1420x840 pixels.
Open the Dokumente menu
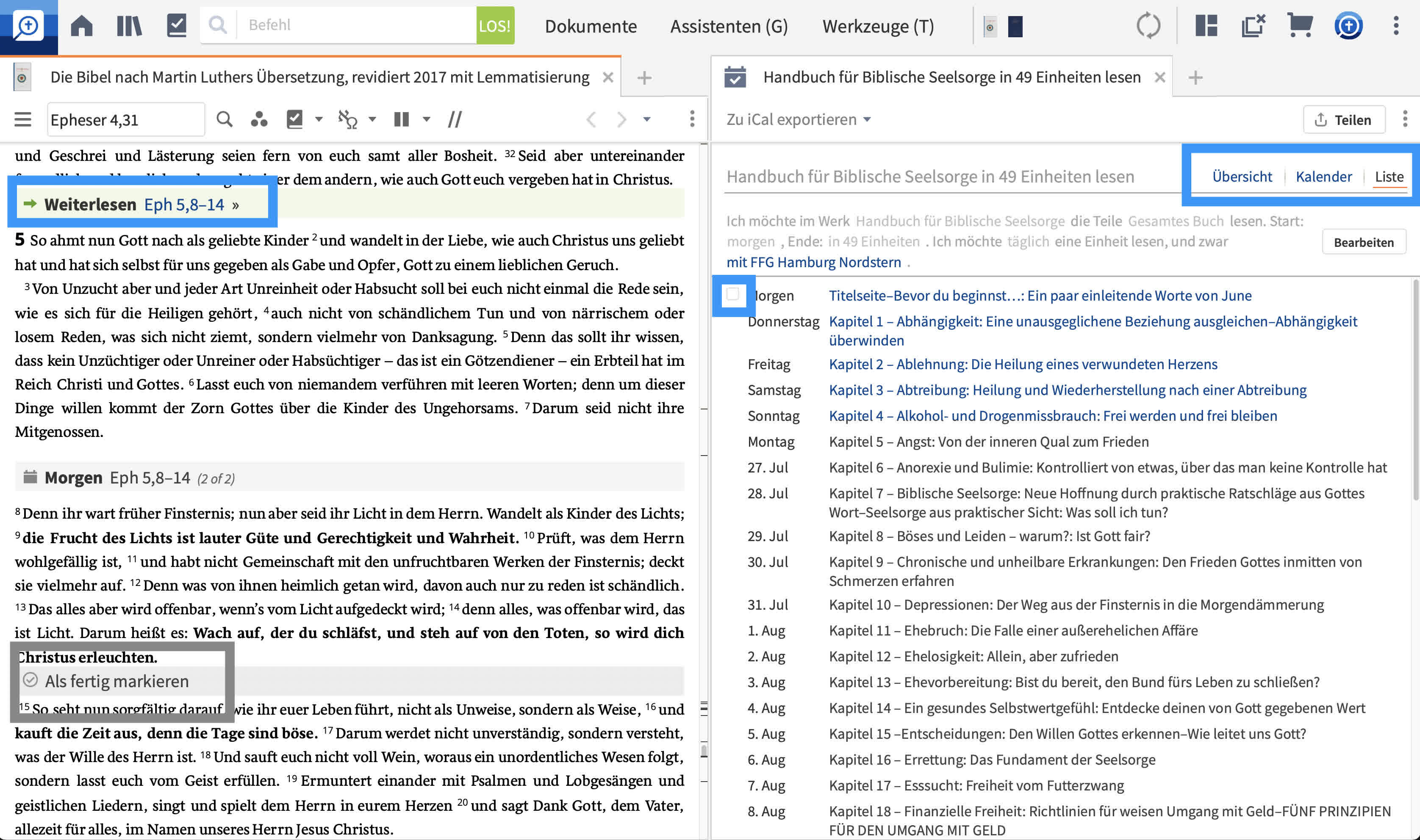click(591, 26)
